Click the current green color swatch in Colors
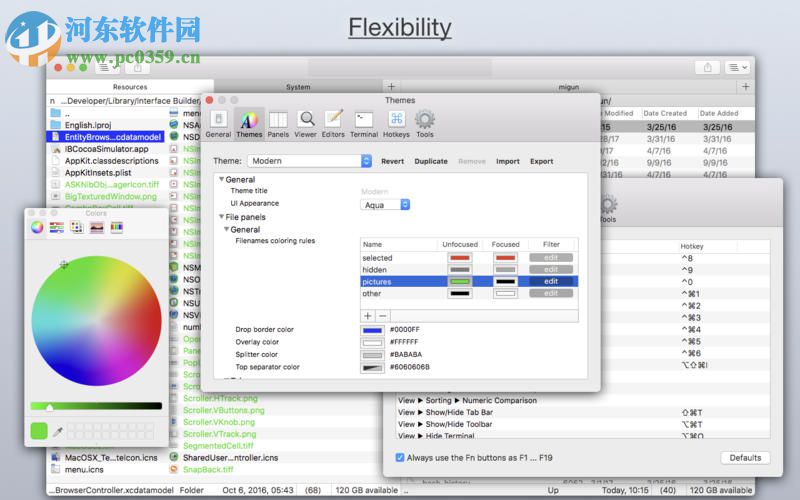Image resolution: width=800 pixels, height=500 pixels. coord(39,431)
